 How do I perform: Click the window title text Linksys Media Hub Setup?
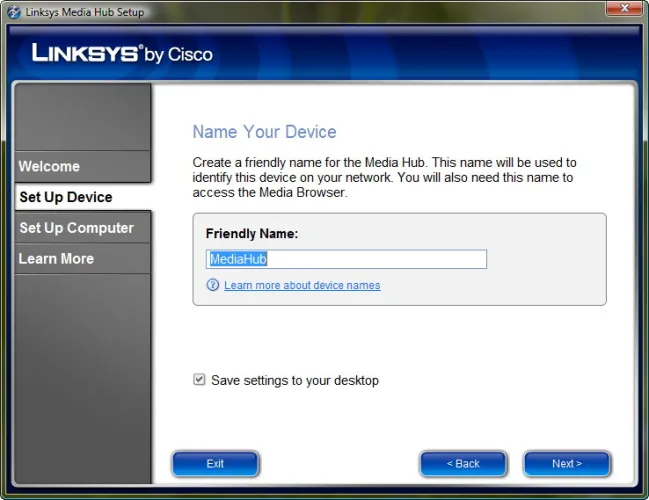[85, 12]
